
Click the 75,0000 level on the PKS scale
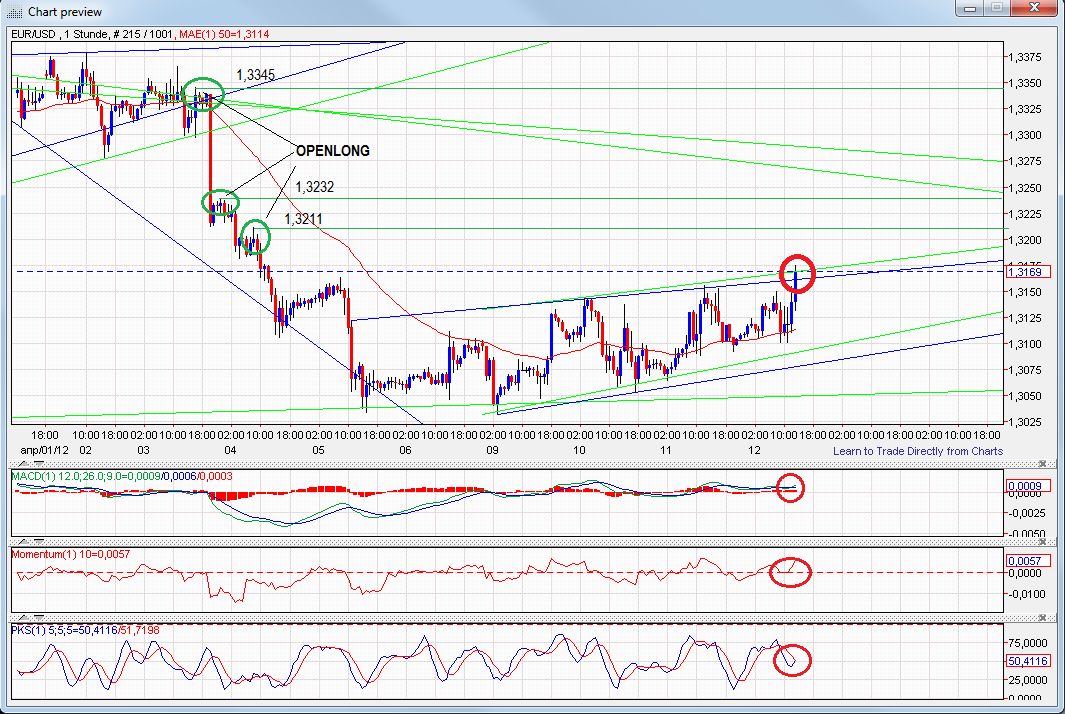click(1028, 643)
